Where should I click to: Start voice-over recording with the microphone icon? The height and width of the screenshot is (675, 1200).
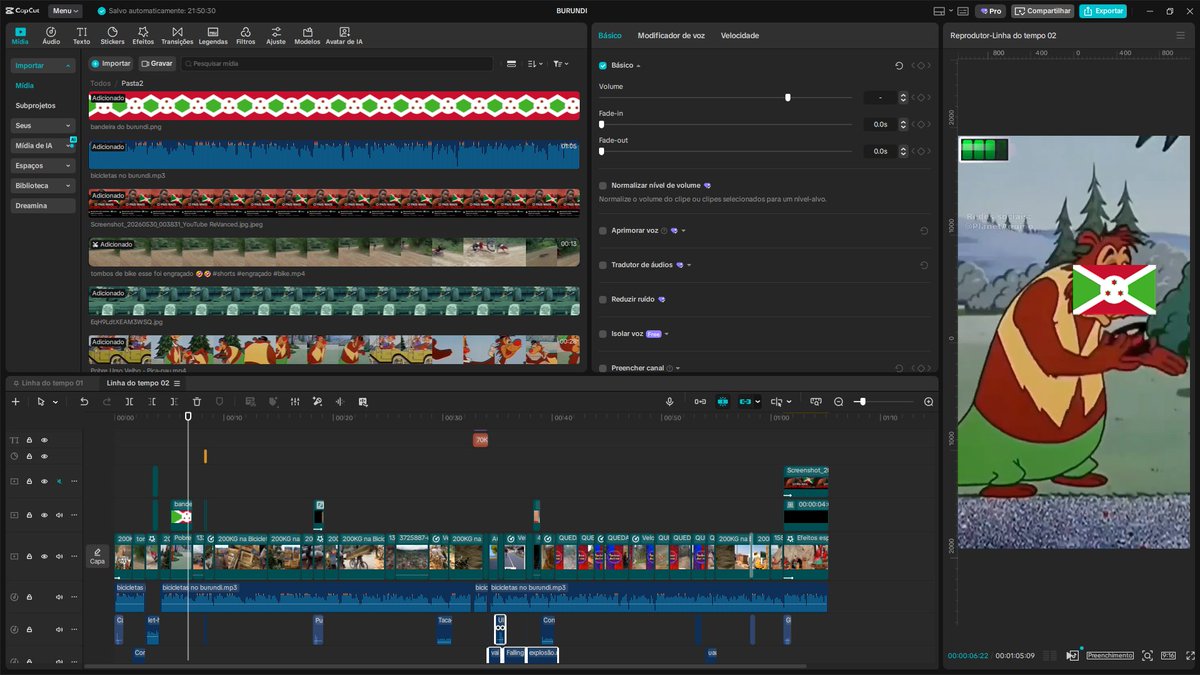click(670, 401)
